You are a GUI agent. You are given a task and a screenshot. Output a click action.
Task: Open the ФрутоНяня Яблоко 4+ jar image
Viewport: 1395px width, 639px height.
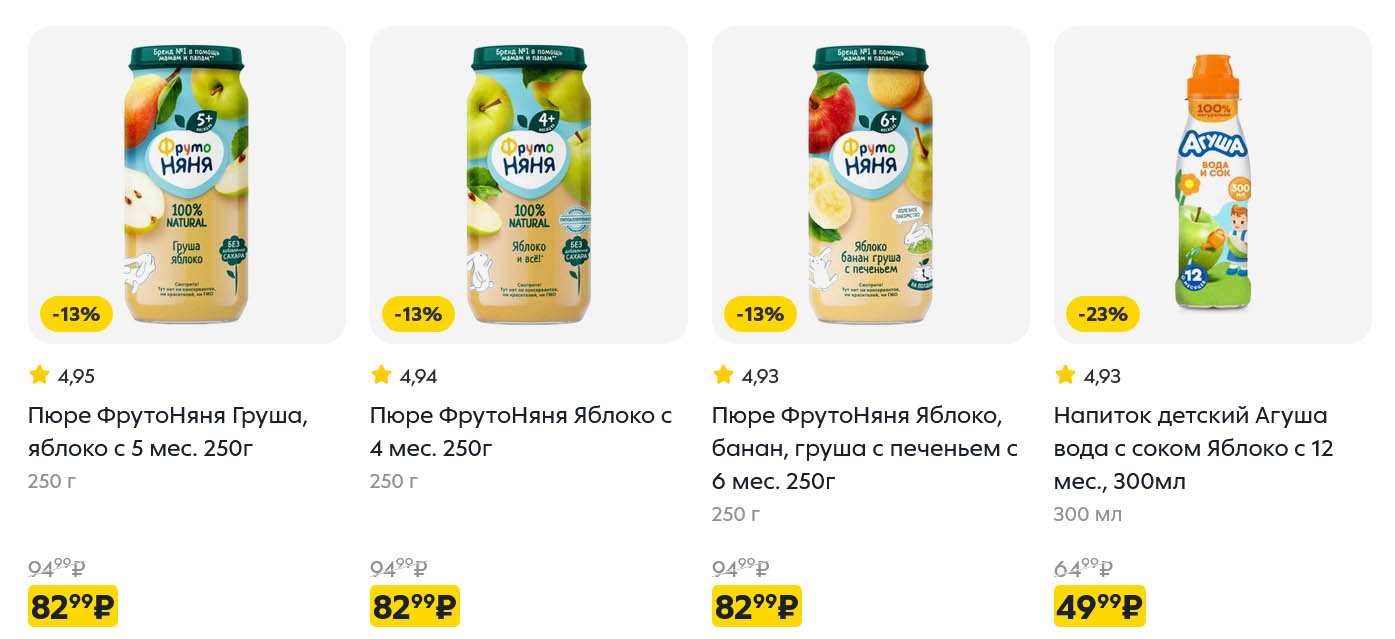click(528, 184)
